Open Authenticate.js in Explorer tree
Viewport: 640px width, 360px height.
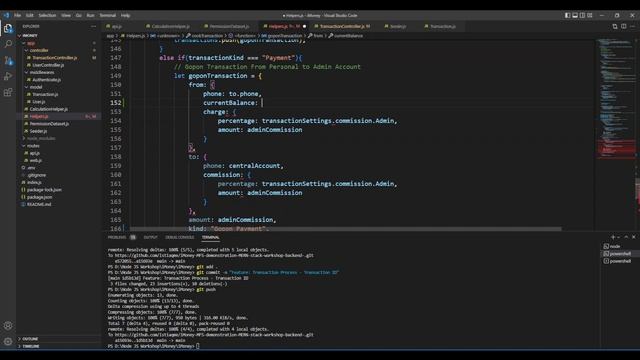coord(47,80)
